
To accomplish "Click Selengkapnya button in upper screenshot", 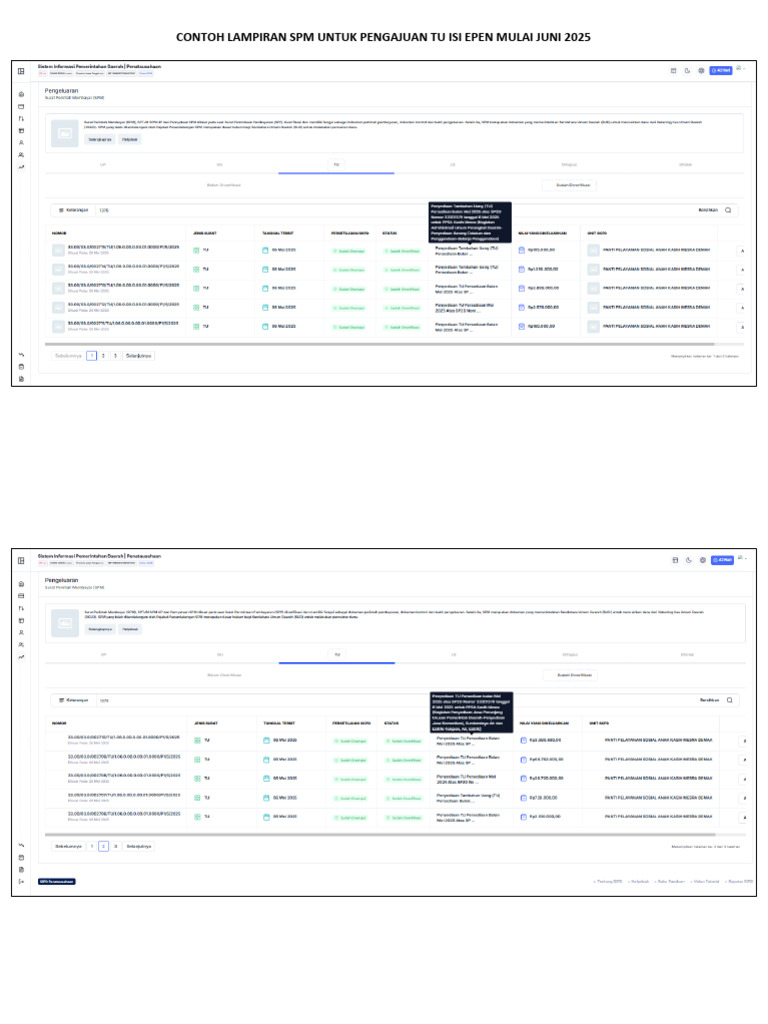I will pos(100,139).
